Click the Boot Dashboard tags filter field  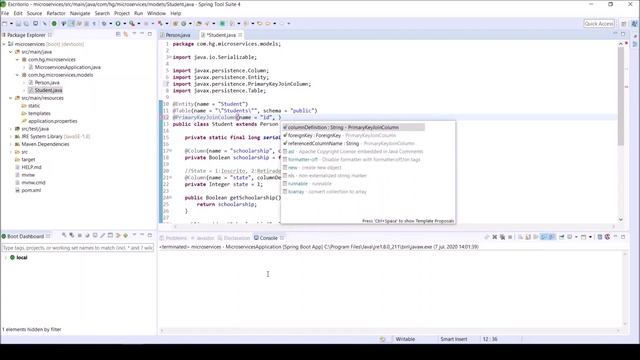78,248
